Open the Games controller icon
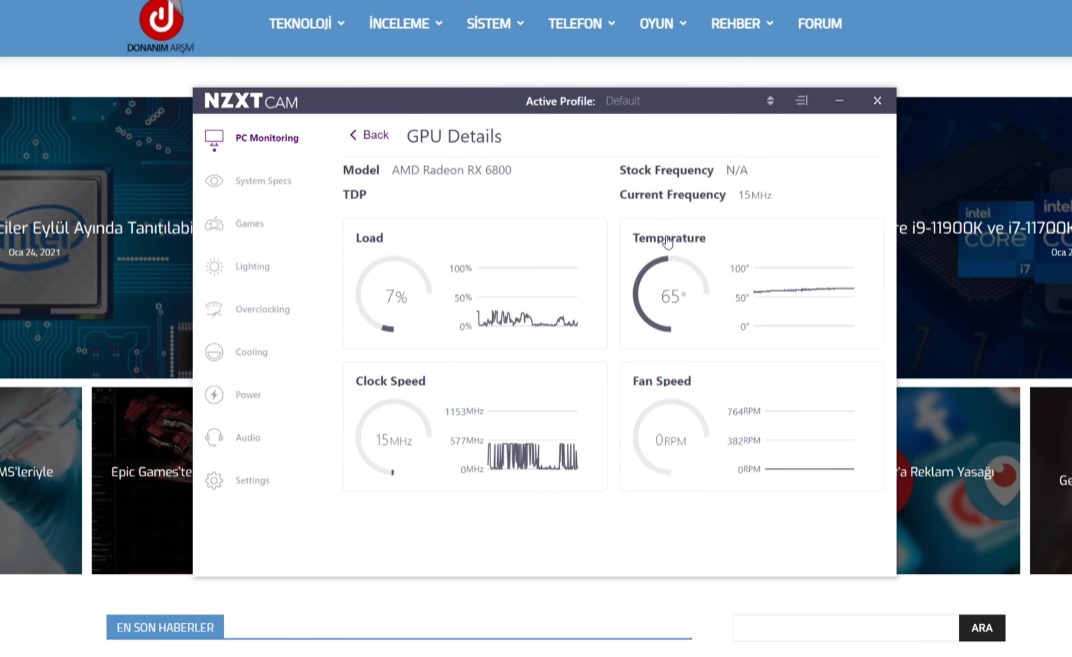The height and width of the screenshot is (657, 1072). (214, 224)
